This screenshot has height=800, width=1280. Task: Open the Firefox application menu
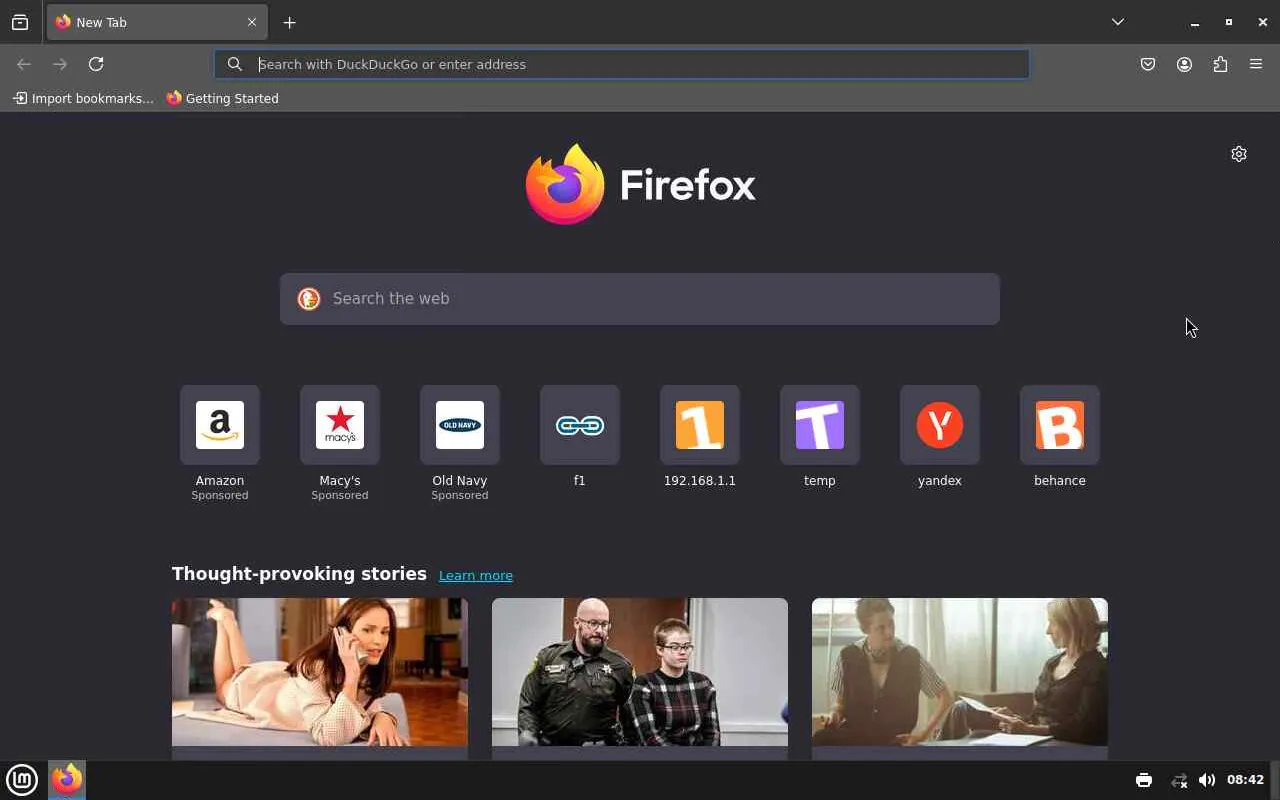click(x=1256, y=64)
